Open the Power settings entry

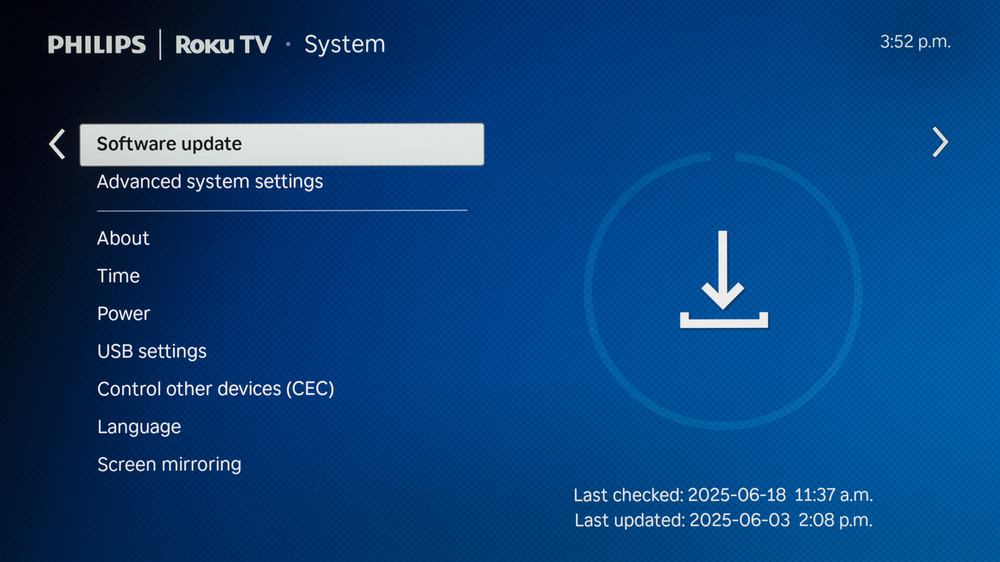point(123,313)
